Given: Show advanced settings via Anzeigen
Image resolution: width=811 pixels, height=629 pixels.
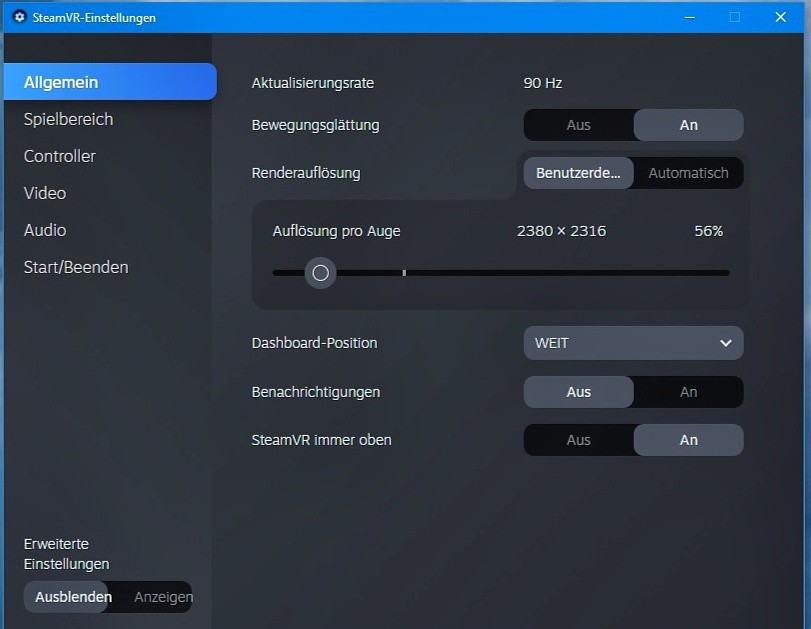Looking at the screenshot, I should [x=163, y=597].
